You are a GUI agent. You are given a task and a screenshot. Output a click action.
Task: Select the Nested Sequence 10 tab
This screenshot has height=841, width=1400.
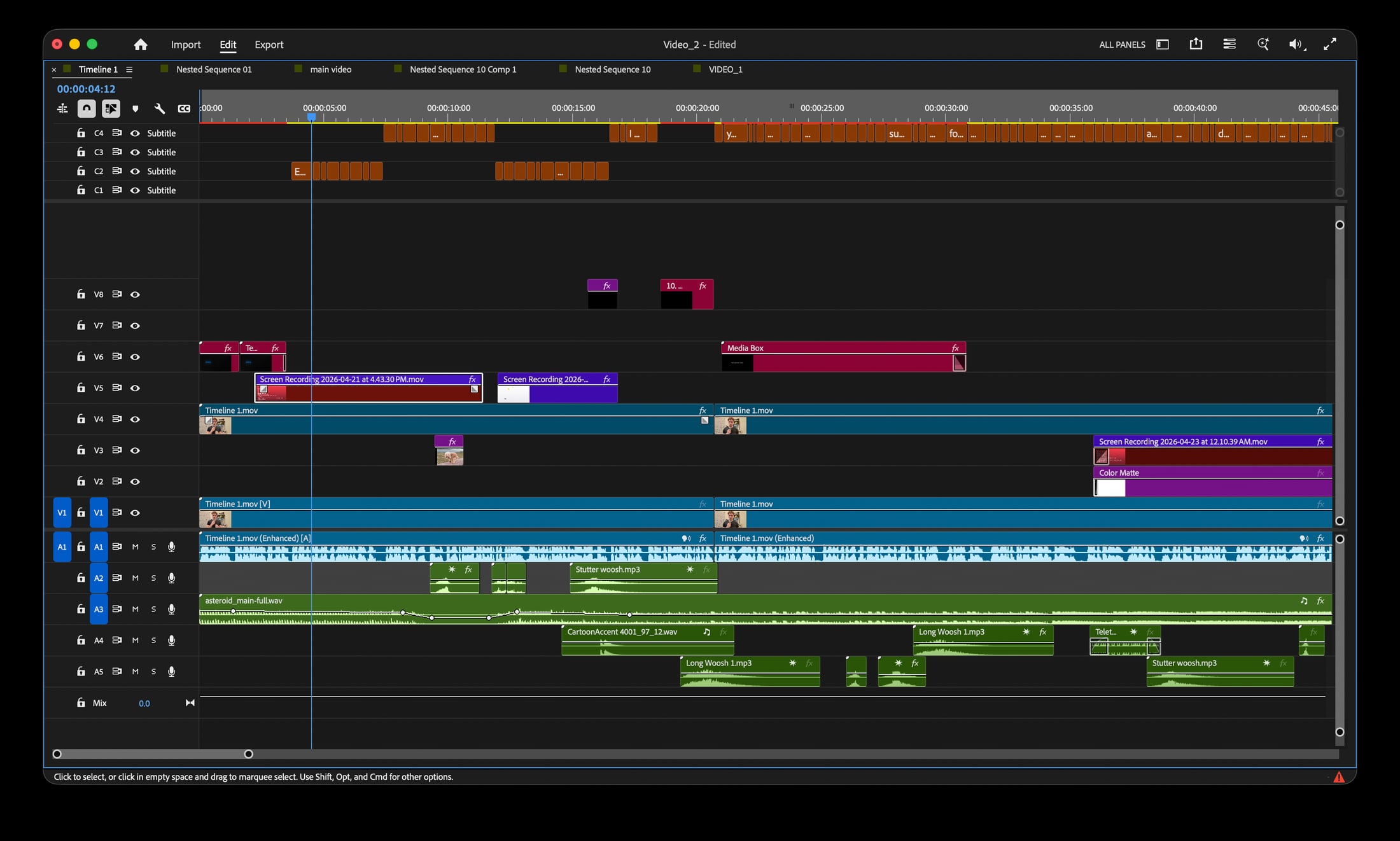[x=612, y=69]
